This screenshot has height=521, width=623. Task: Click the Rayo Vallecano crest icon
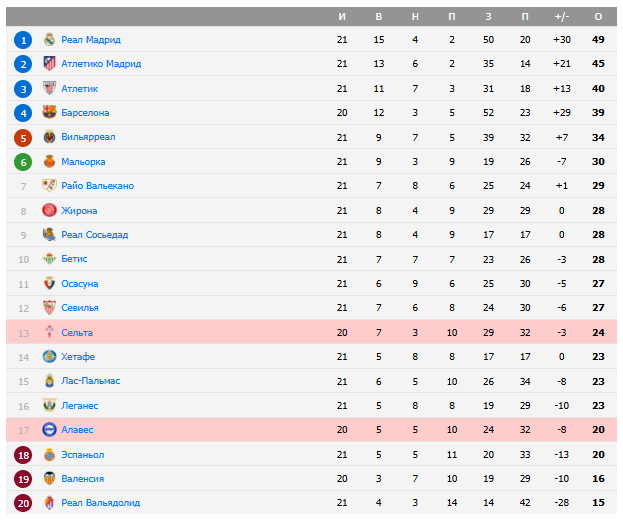pyautogui.click(x=49, y=186)
